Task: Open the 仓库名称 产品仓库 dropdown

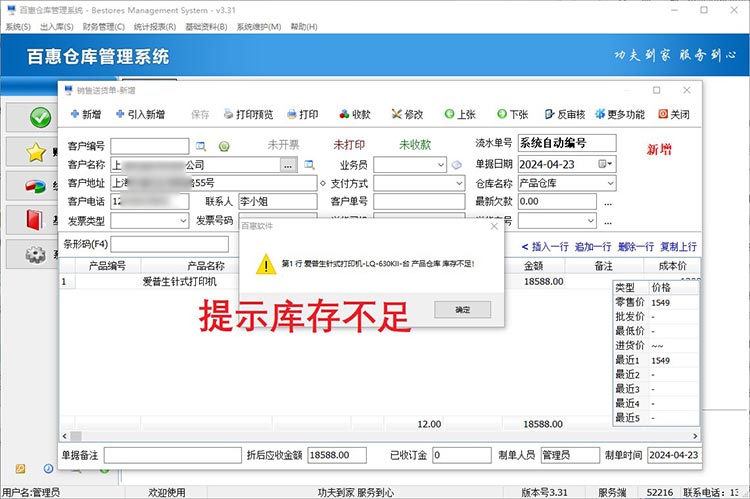Action: [x=610, y=183]
